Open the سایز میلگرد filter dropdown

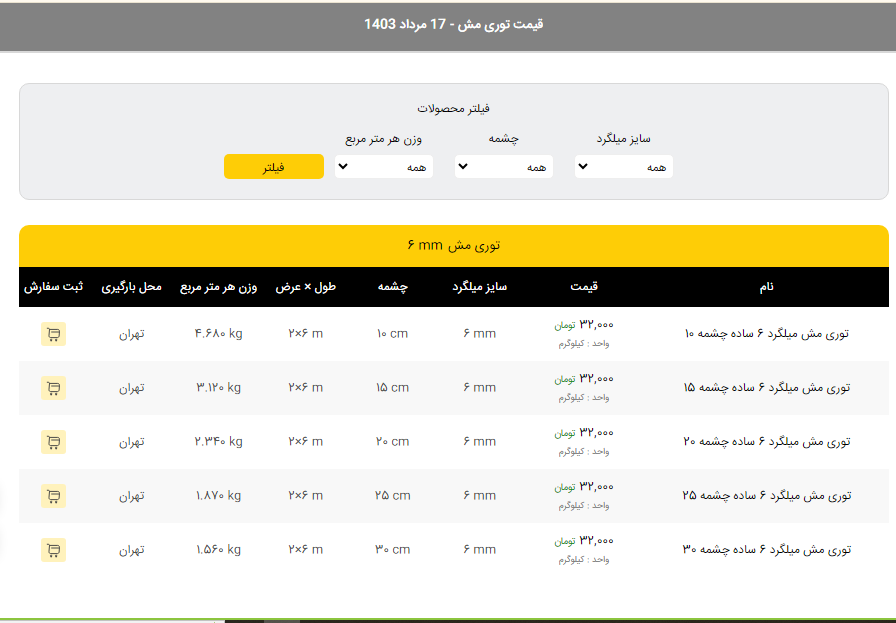coord(623,167)
